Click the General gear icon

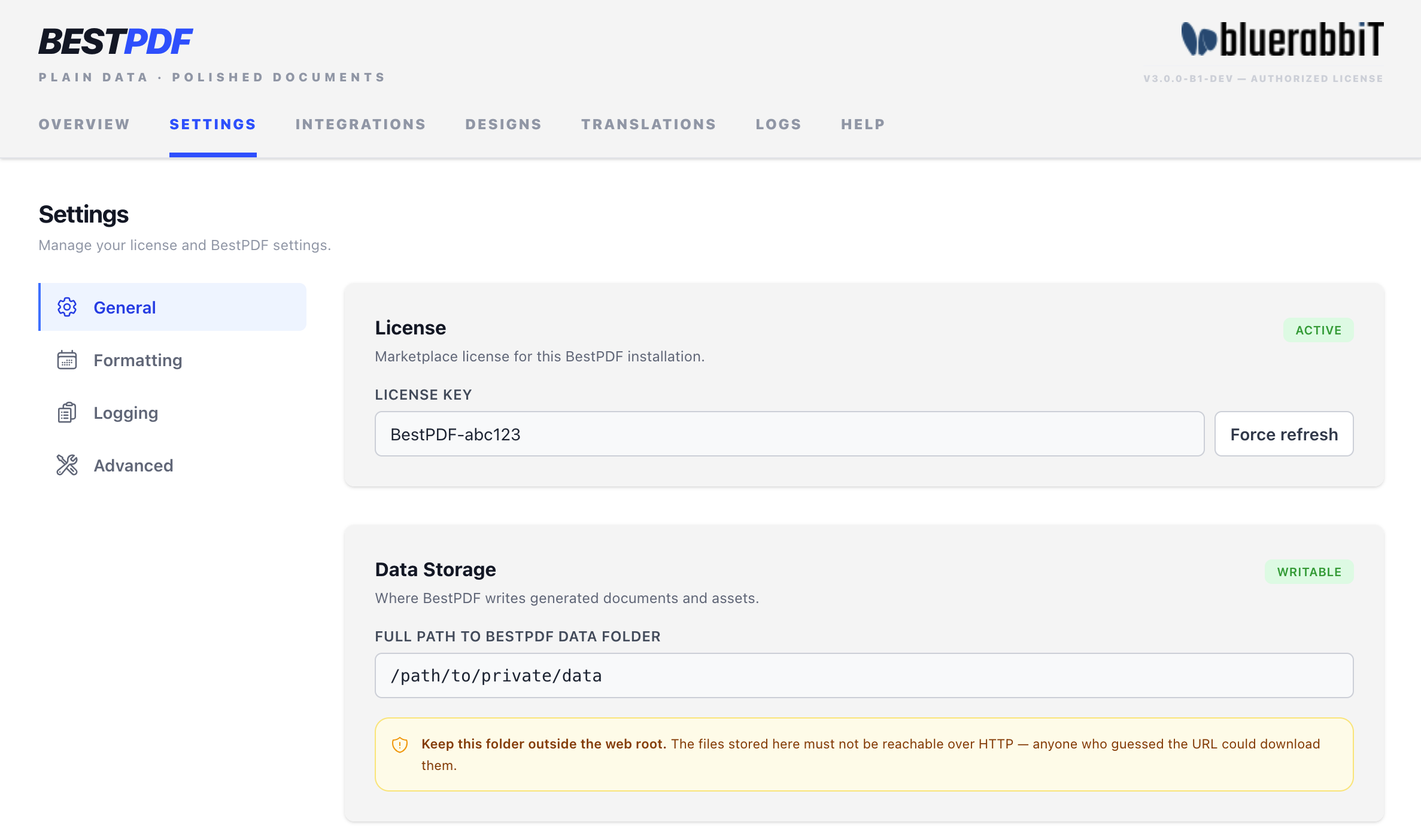tap(67, 307)
